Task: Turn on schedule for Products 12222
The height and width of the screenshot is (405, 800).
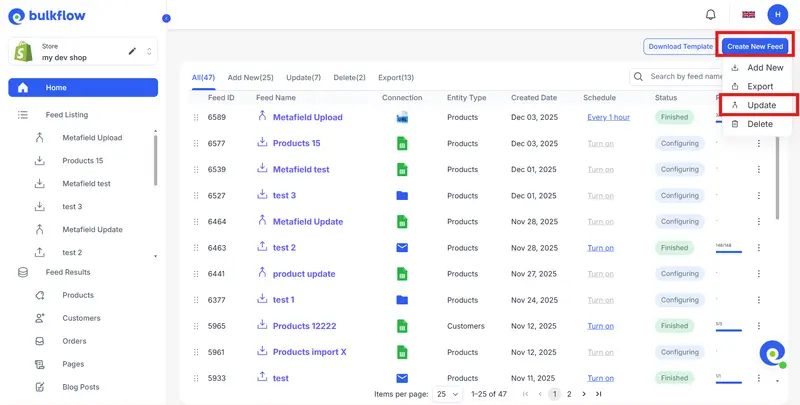Action: [x=601, y=326]
